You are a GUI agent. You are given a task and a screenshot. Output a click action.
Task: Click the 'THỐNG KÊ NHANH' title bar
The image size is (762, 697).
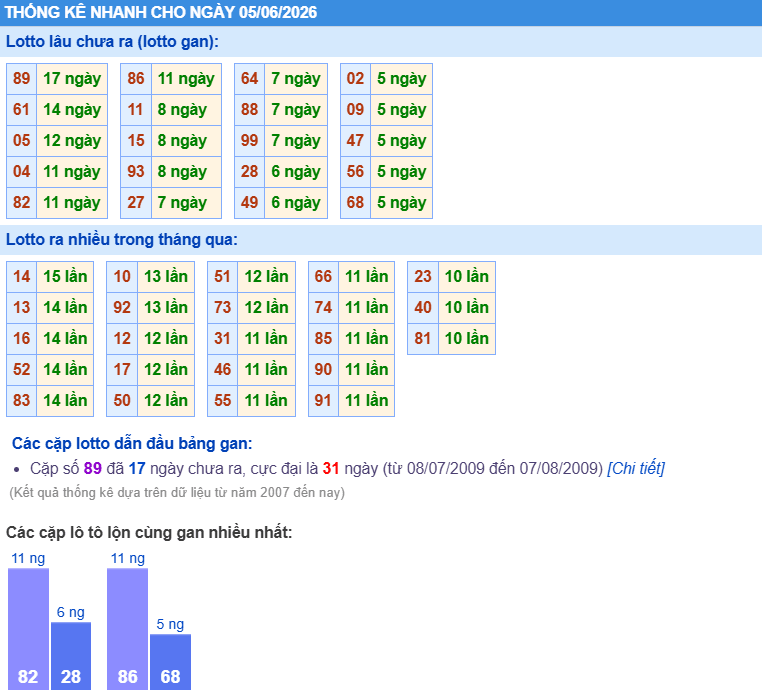(x=381, y=12)
